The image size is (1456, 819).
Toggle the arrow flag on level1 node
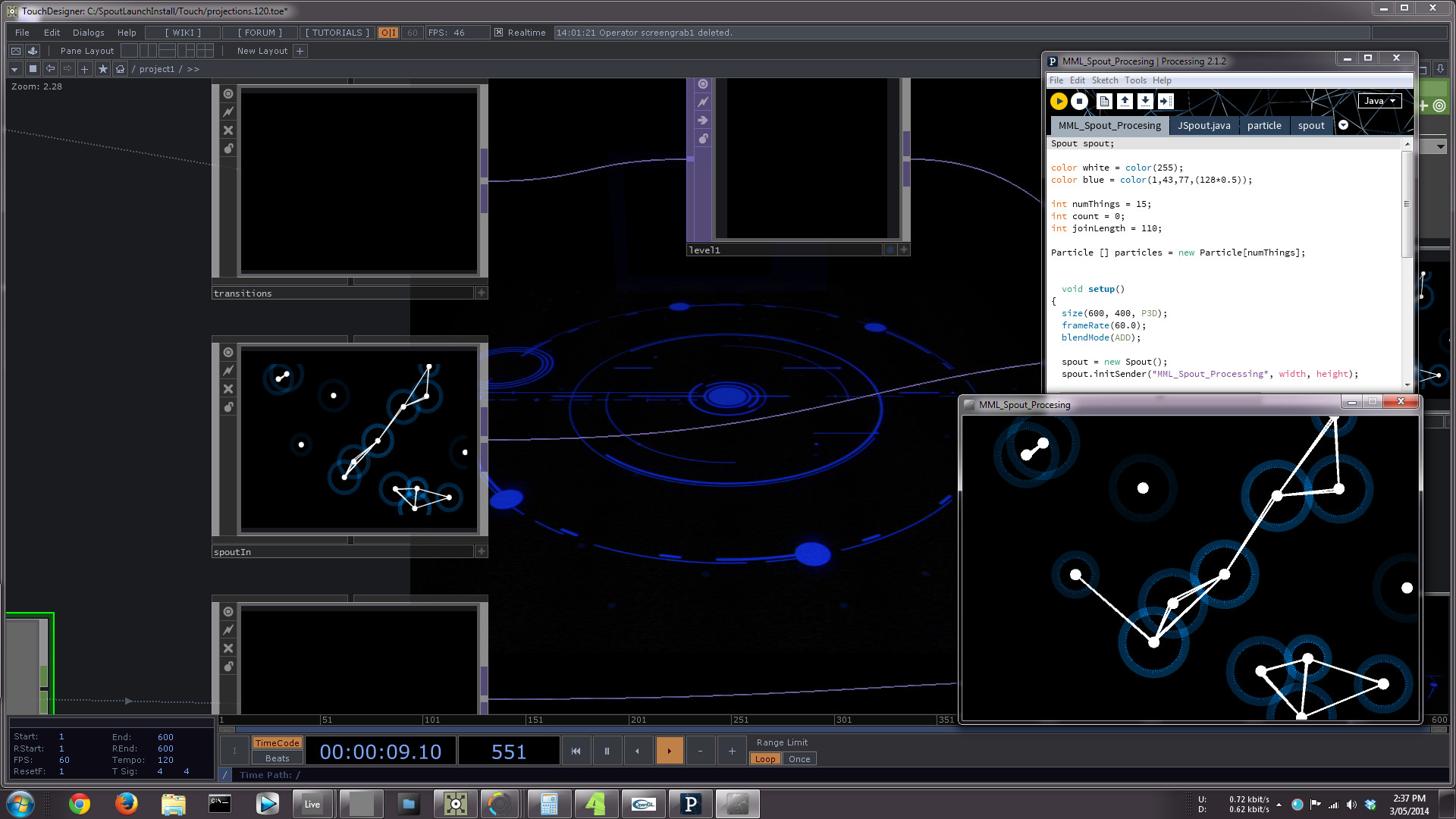point(703,121)
